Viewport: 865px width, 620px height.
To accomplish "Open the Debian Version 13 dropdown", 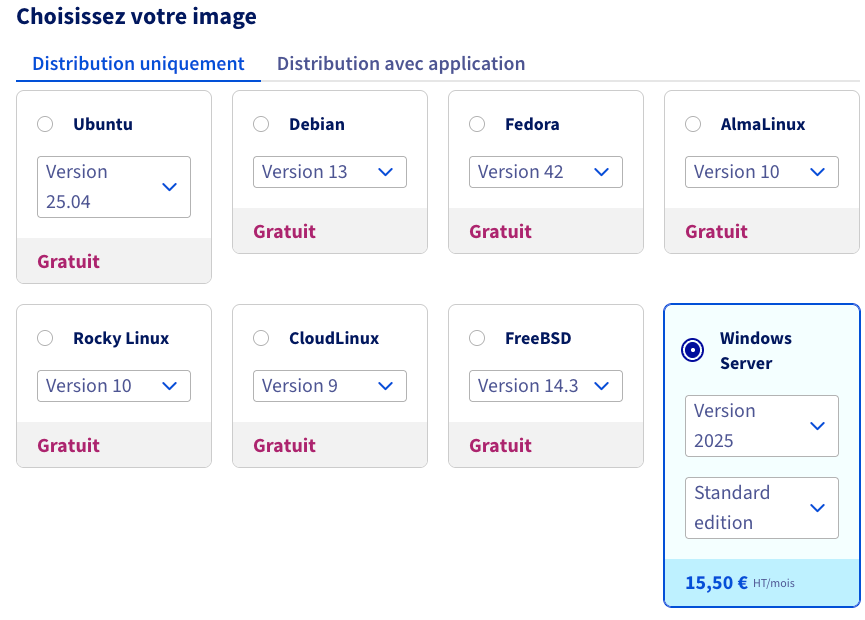I will [330, 172].
